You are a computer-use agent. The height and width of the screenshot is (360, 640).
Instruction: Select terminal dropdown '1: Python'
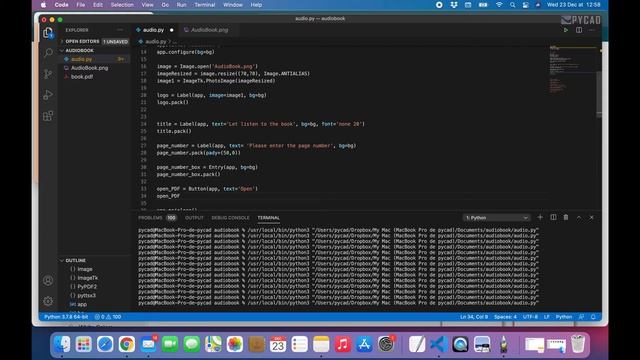[x=496, y=218]
